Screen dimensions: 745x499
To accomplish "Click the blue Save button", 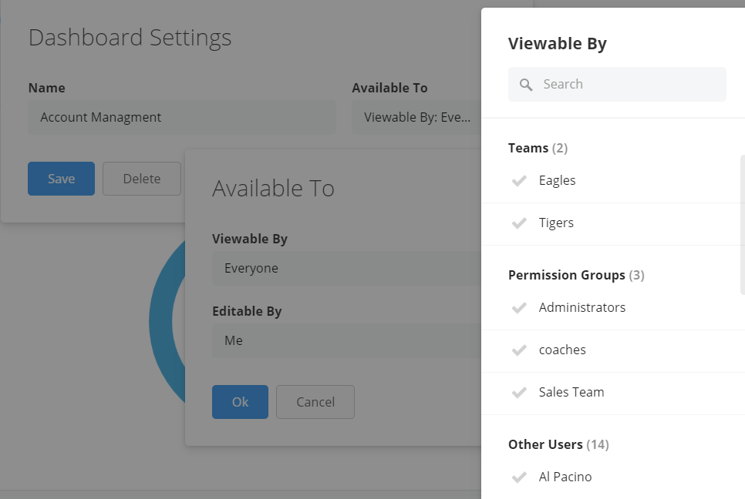I will coord(61,179).
